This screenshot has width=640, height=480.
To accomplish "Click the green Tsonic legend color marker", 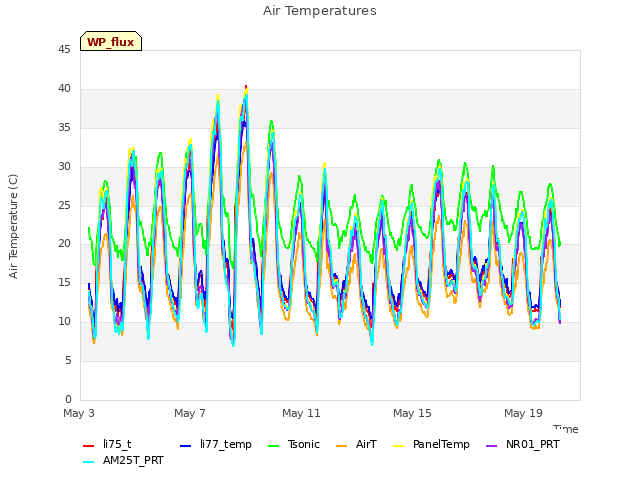I will click(274, 446).
